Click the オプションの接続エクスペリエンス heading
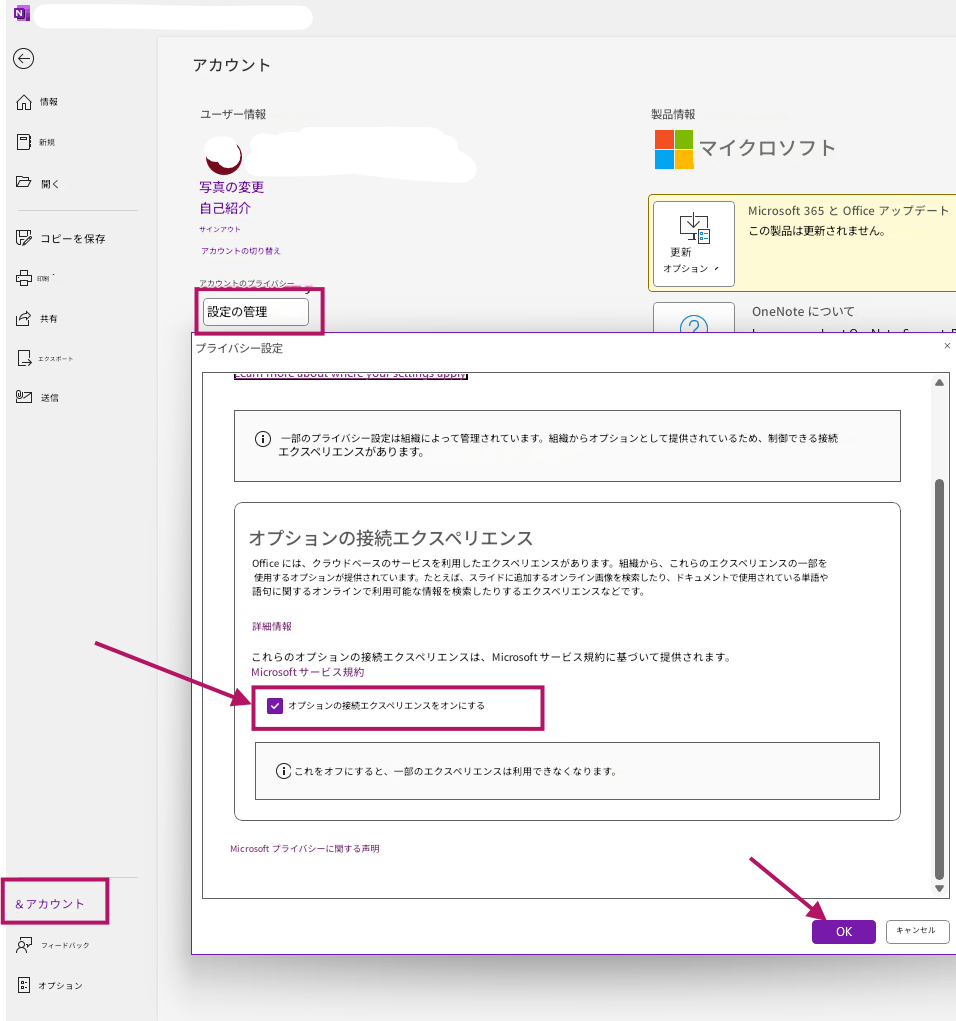The width and height of the screenshot is (956, 1021). coord(391,538)
